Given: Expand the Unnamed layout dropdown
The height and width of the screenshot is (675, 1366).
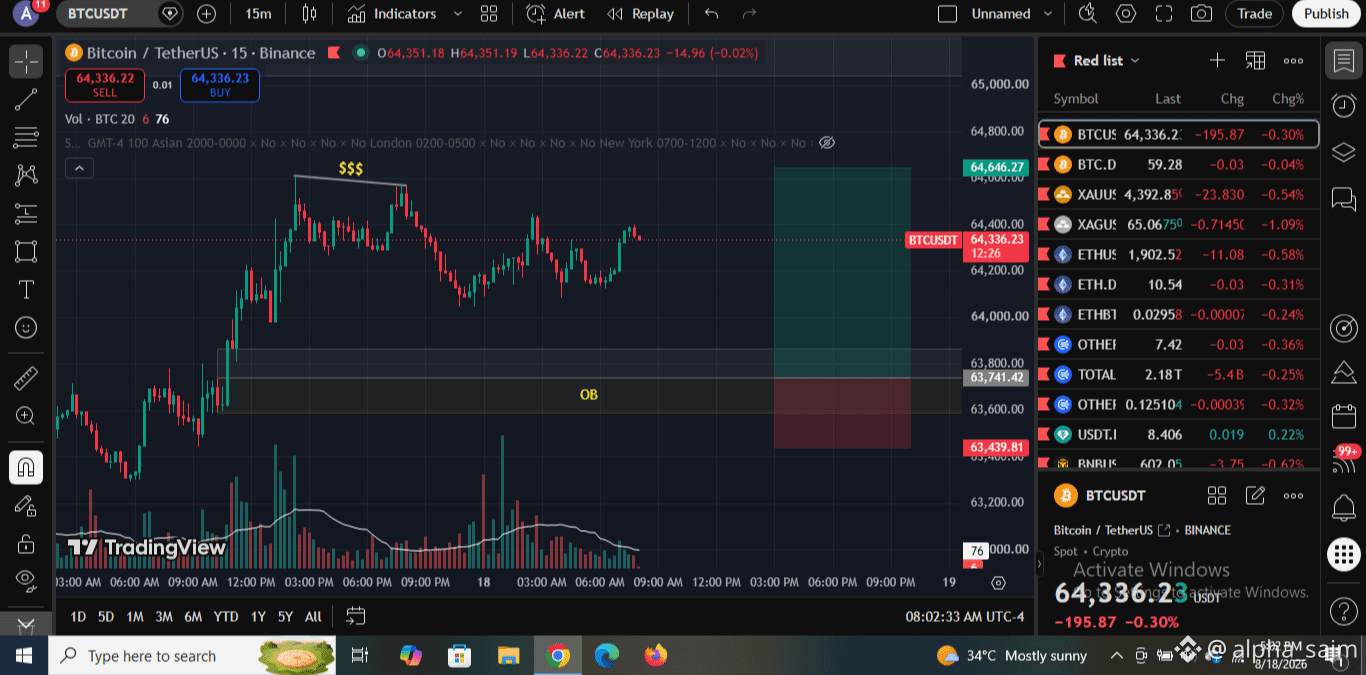Looking at the screenshot, I should coord(1048,14).
